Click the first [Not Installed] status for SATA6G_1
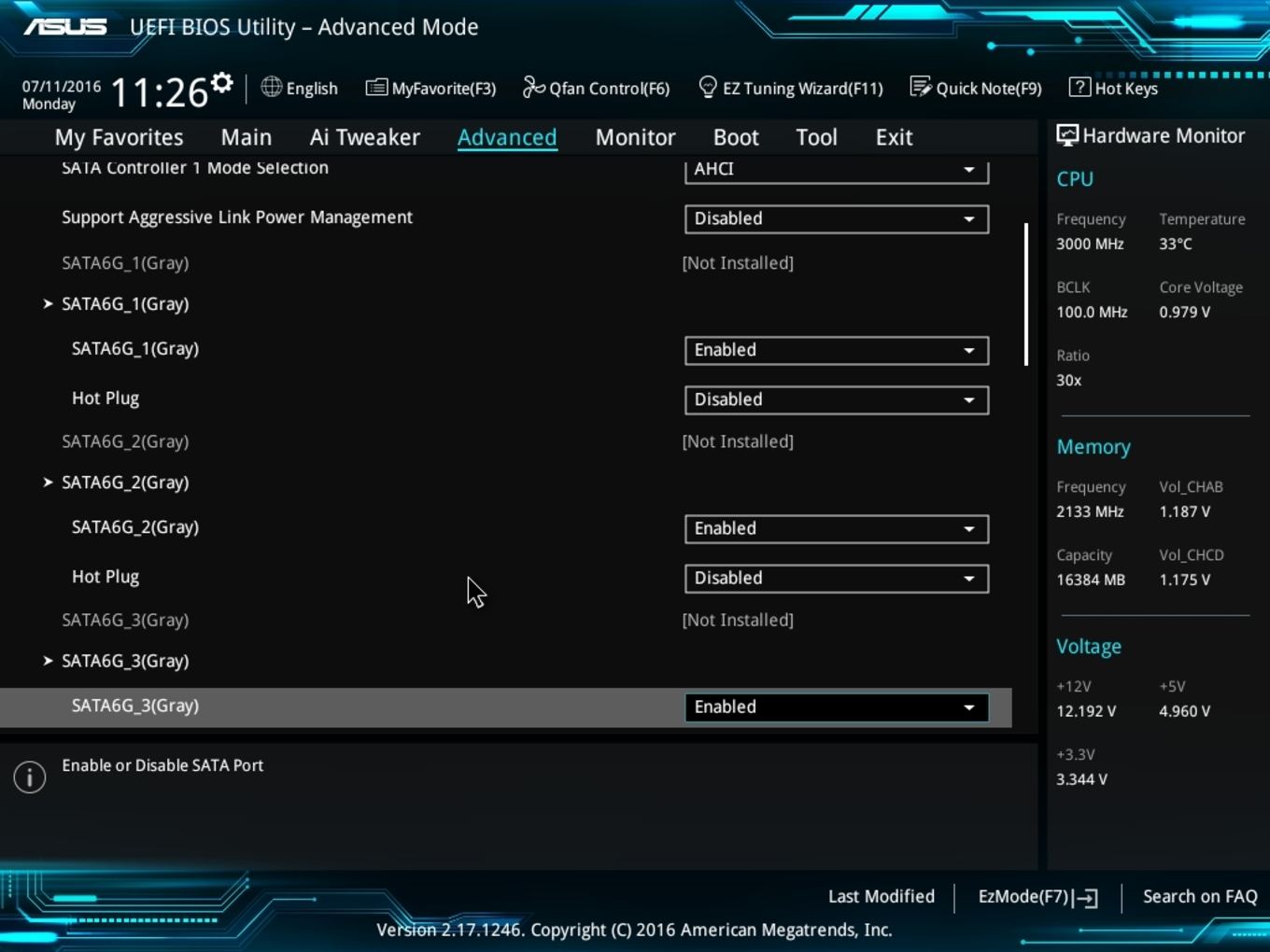 click(x=738, y=263)
